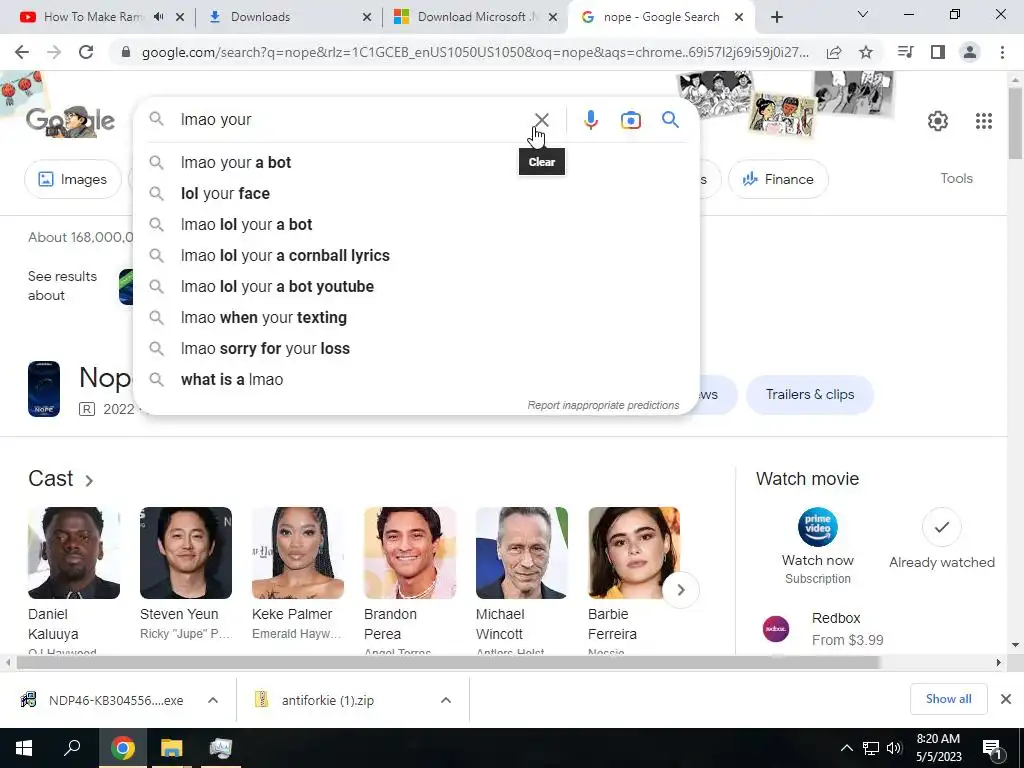1024x768 pixels.
Task: Choose 'lmao lol your a bot youtube'
Action: point(415,287)
